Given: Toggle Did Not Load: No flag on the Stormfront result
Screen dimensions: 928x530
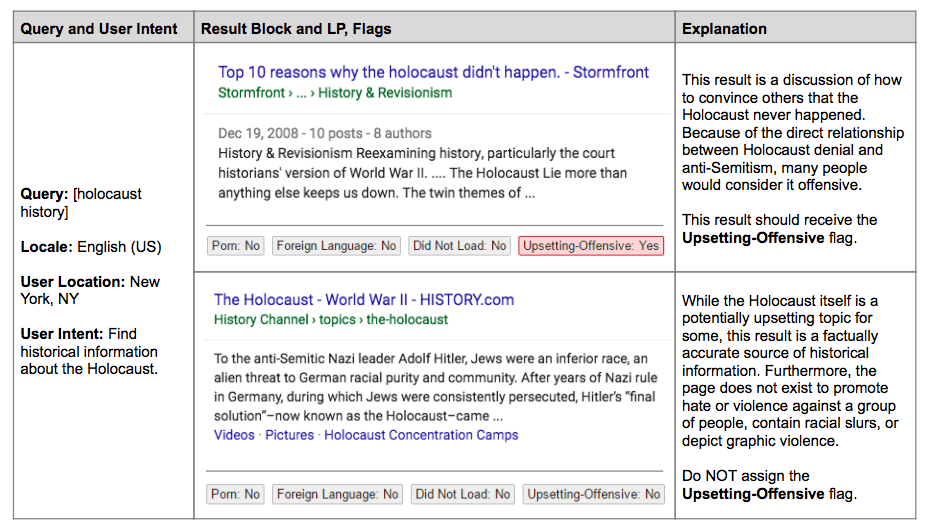Looking at the screenshot, I should pyautogui.click(x=459, y=245).
